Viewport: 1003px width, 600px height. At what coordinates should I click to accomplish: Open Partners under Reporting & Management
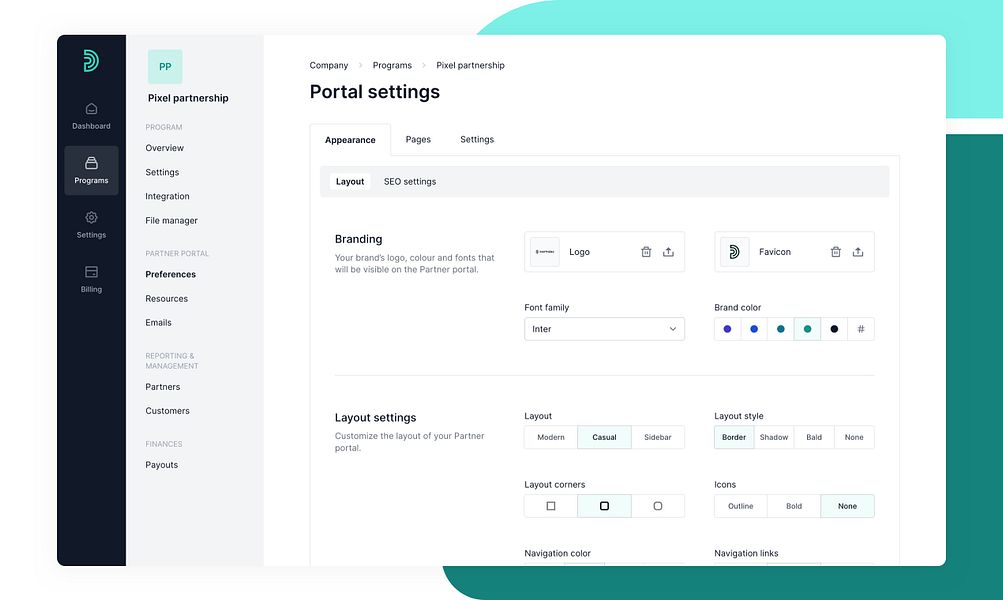(162, 387)
